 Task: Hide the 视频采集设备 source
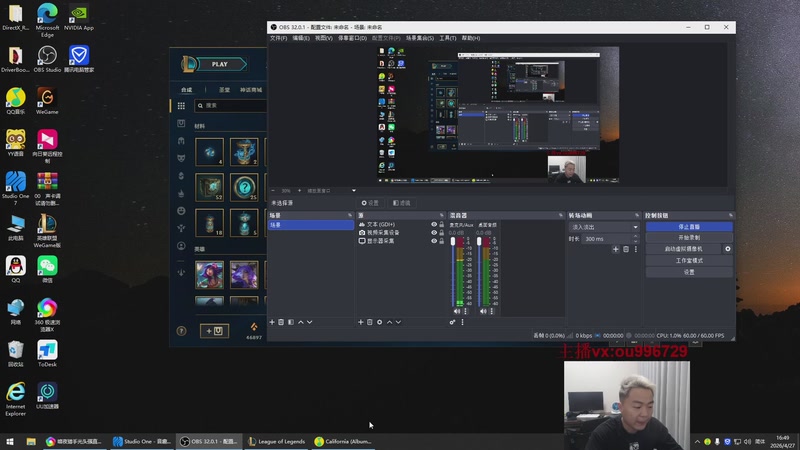(434, 233)
